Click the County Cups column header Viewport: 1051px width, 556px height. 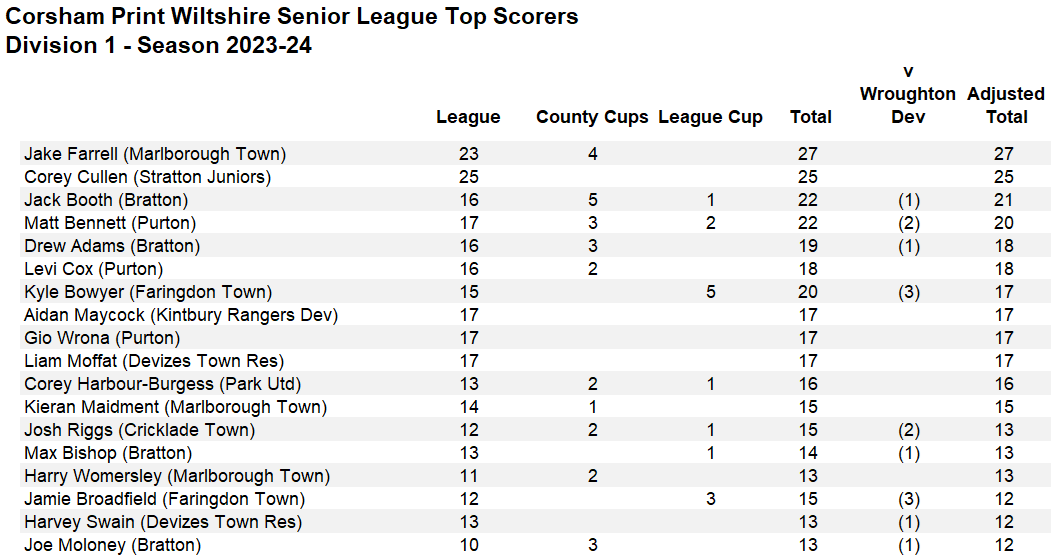pyautogui.click(x=592, y=117)
